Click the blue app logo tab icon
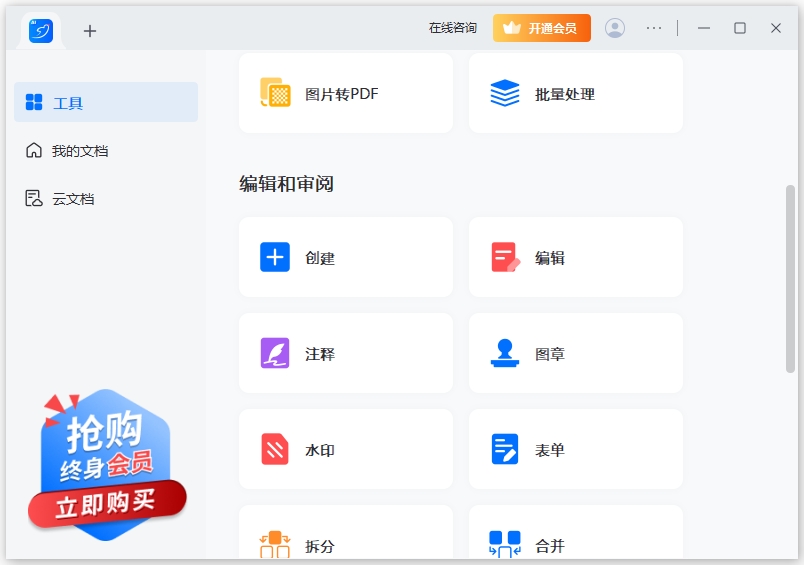 point(41,31)
